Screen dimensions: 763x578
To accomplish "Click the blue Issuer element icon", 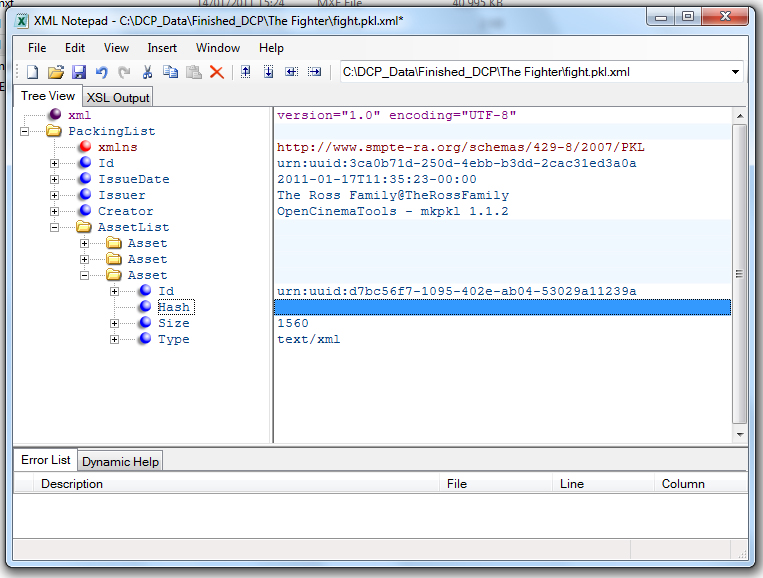I will (86, 194).
